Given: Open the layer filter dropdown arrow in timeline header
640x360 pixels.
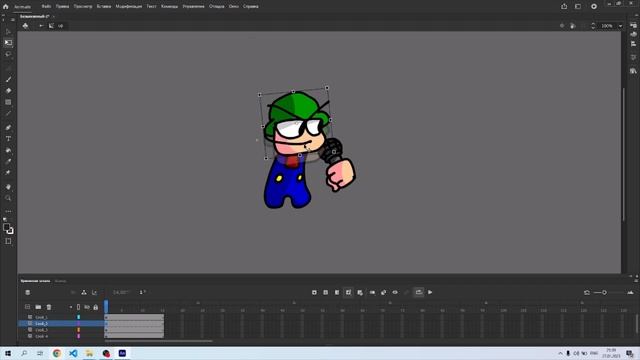Looking at the screenshot, I should pyautogui.click(x=71, y=307).
